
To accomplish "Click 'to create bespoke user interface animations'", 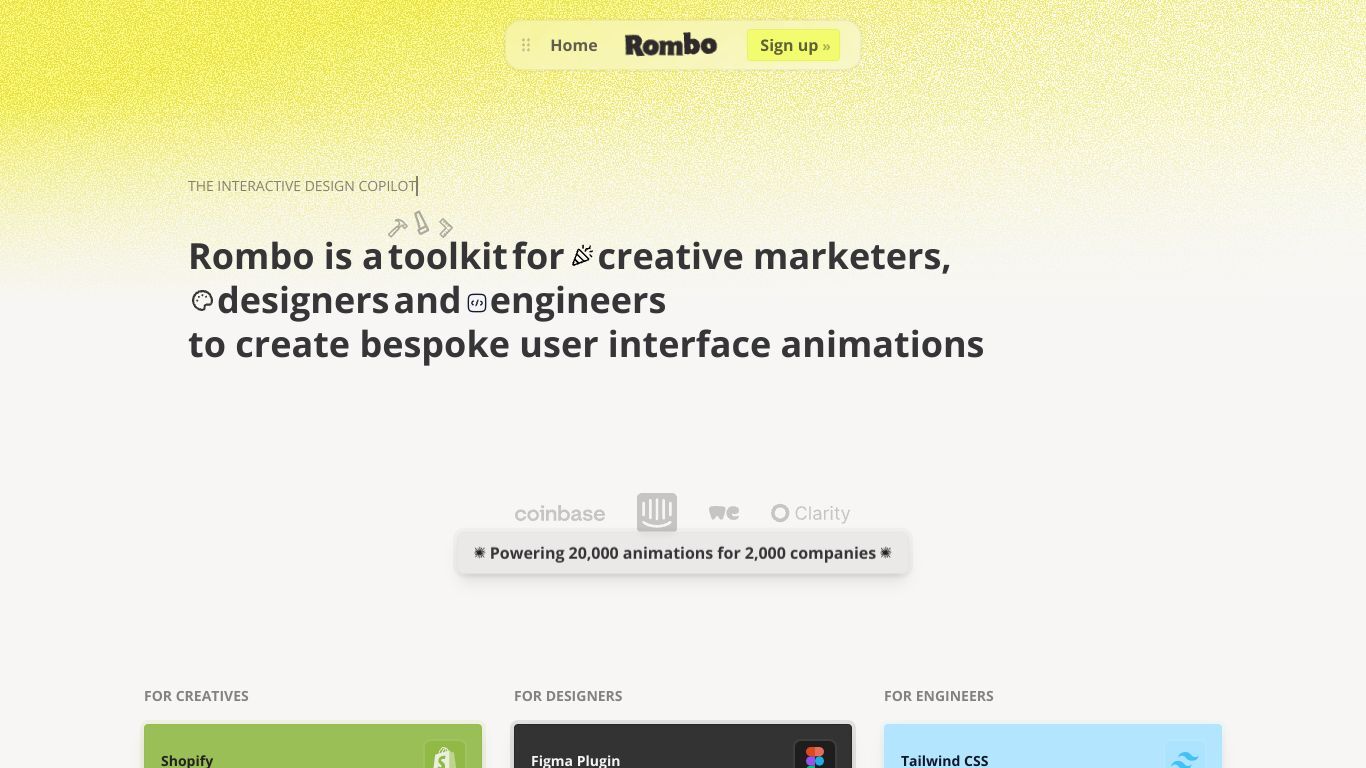I will coord(586,344).
